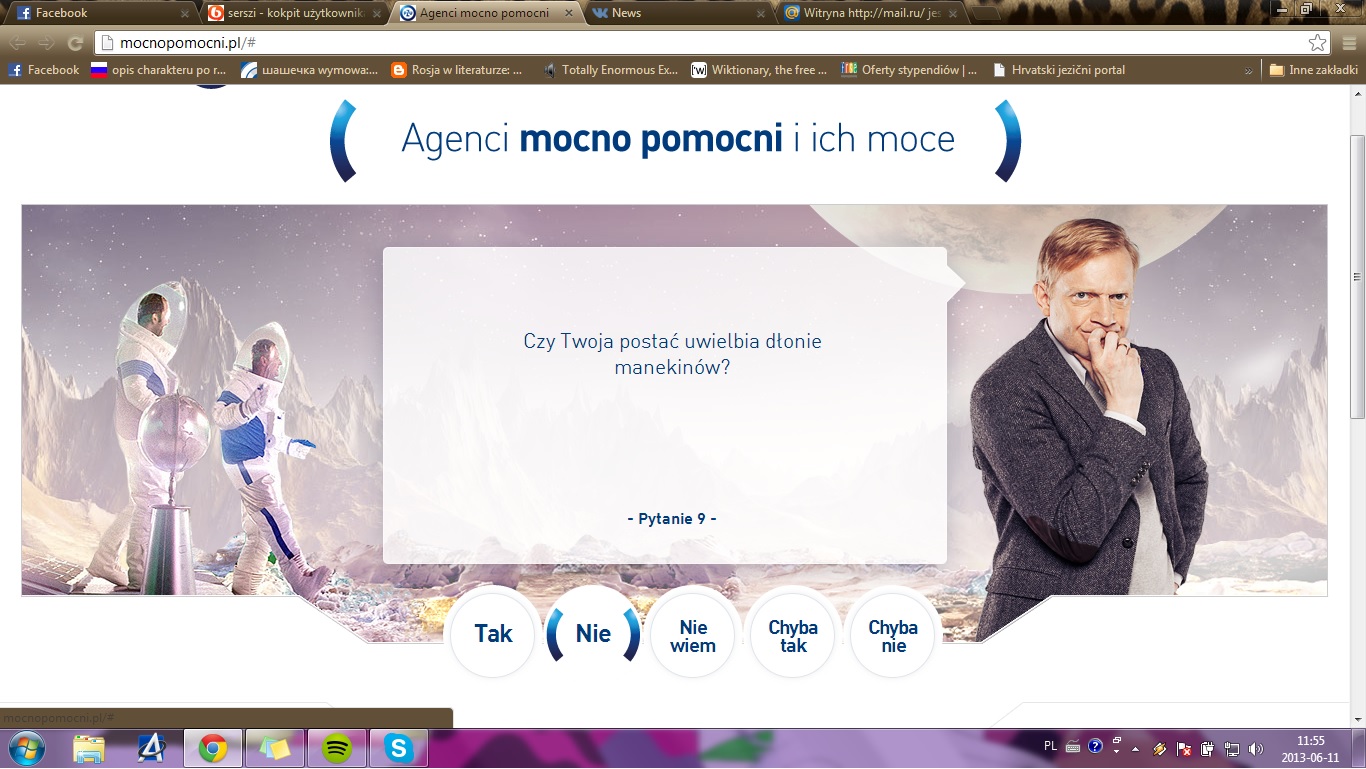Open the 'Inne zakładki' bookmarks folder
The width and height of the screenshot is (1366, 769).
pyautogui.click(x=1313, y=70)
